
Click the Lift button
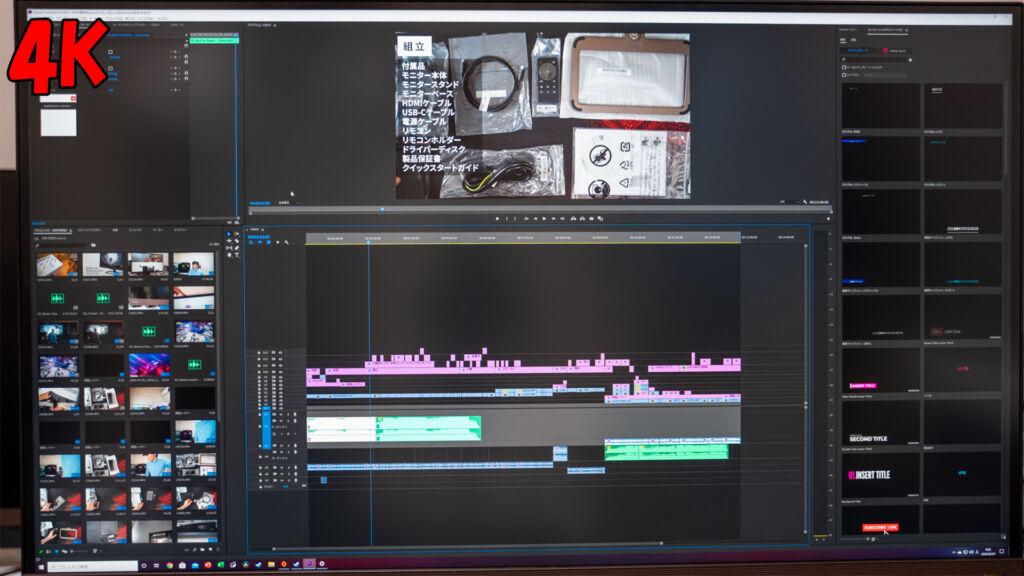click(x=573, y=219)
